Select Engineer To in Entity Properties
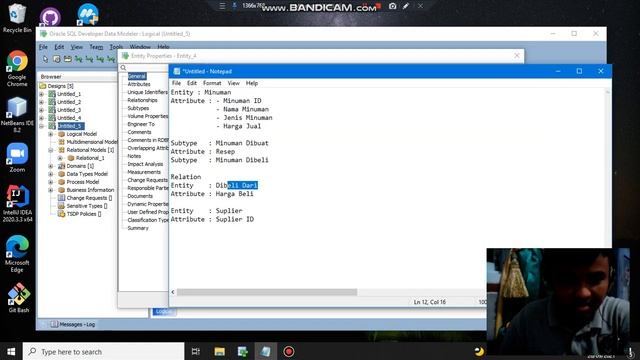640x360 pixels. (141, 124)
